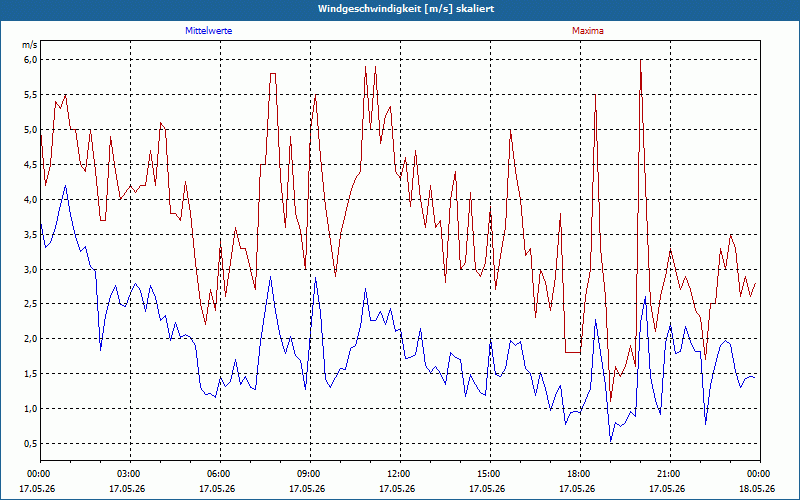800x500 pixels.
Task: Click the 06:00 time axis label
Action: pyautogui.click(x=220, y=474)
